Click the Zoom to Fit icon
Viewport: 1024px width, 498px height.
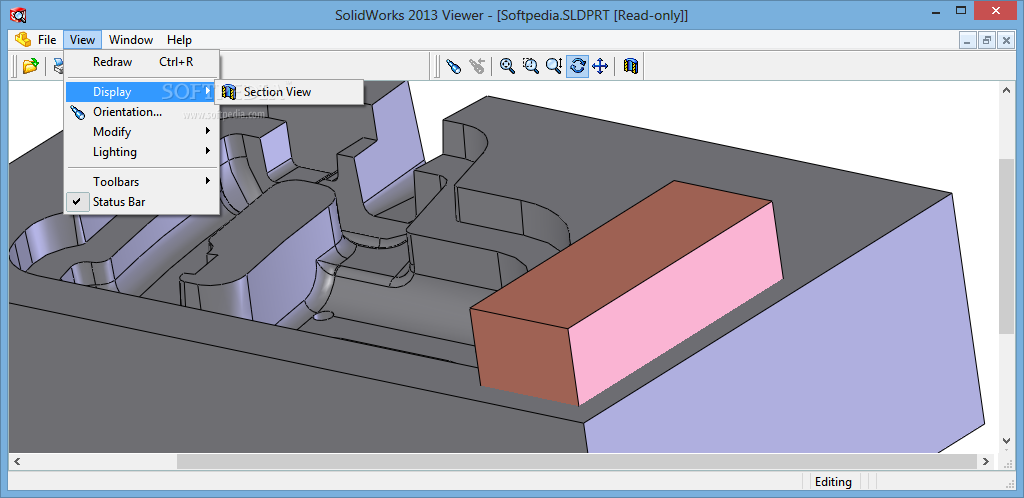point(507,65)
